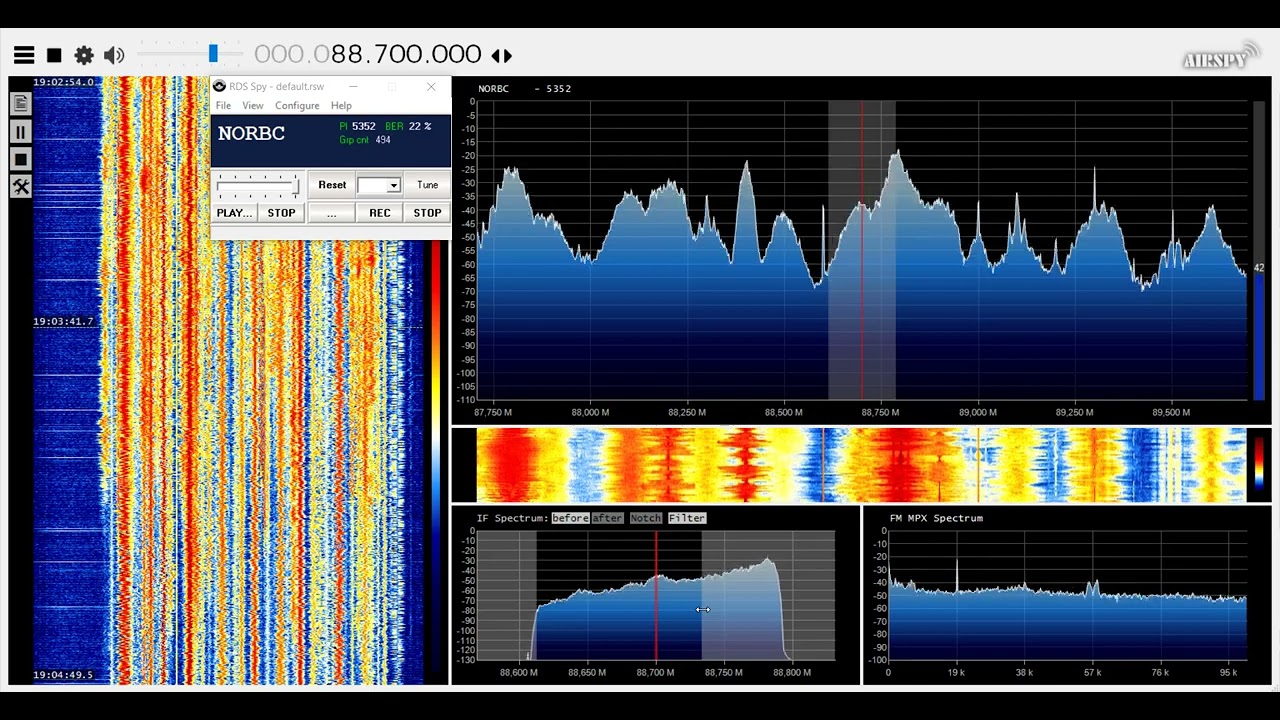Open the document icon in waterfall sidebar
The width and height of the screenshot is (1280, 720).
click(20, 103)
